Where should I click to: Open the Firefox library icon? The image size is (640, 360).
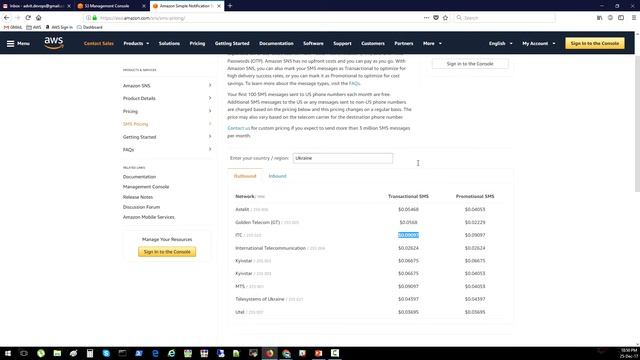(600, 18)
